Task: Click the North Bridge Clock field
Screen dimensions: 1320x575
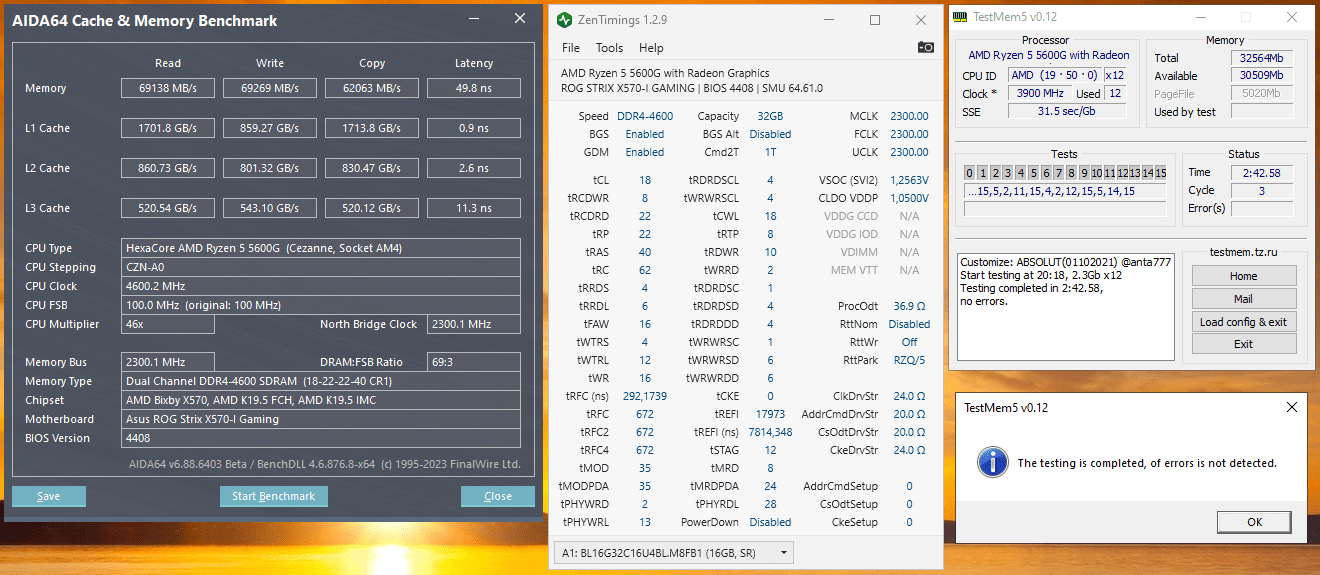Action: [474, 324]
